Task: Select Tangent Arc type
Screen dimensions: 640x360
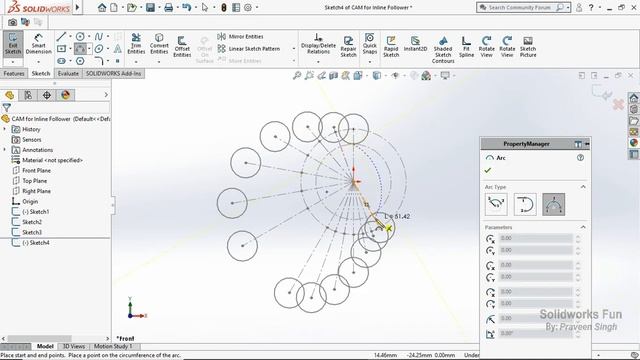Action: [525, 204]
